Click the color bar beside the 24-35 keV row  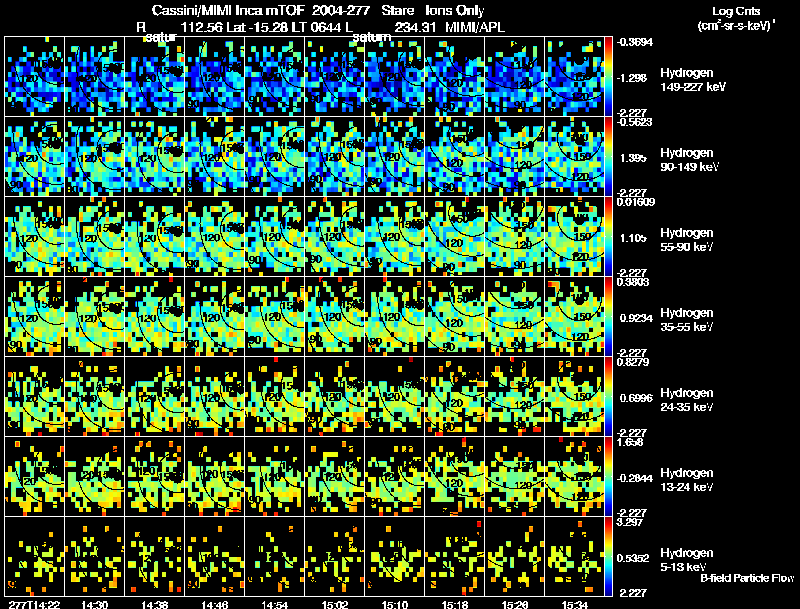coord(608,397)
